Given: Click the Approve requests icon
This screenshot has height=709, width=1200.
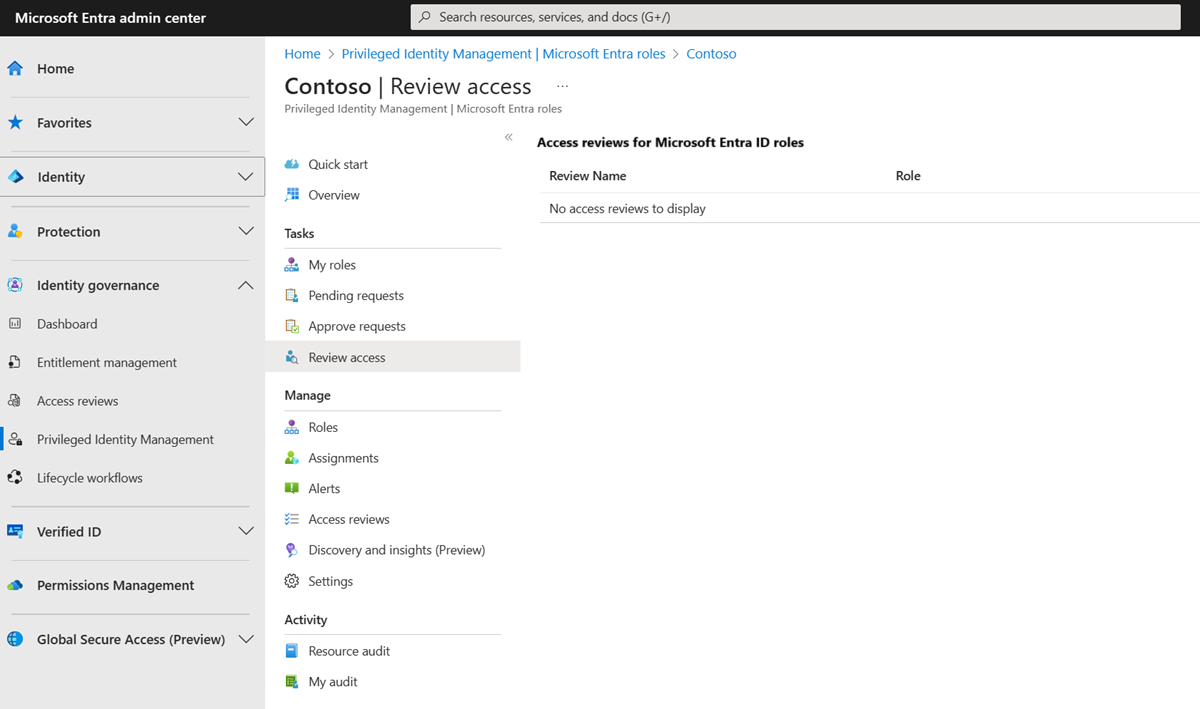Looking at the screenshot, I should tap(292, 326).
